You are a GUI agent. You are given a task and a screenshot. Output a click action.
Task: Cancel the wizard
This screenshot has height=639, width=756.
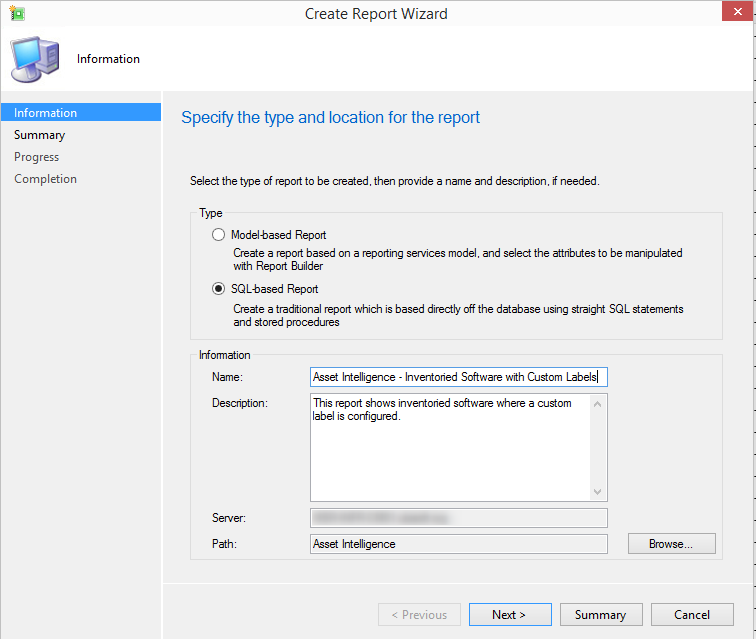(x=692, y=614)
